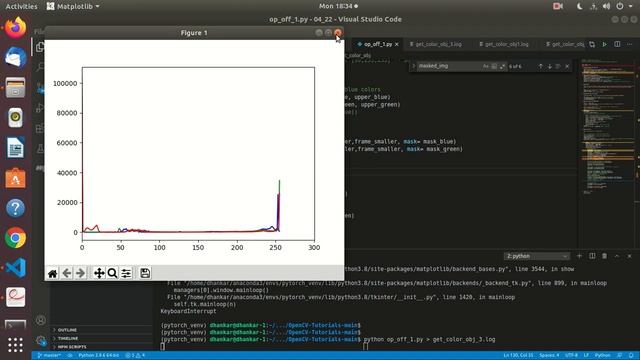Viewport: 640px width, 360px height.
Task: Toggle Match Whole Word in find widget
Action: [x=494, y=66]
